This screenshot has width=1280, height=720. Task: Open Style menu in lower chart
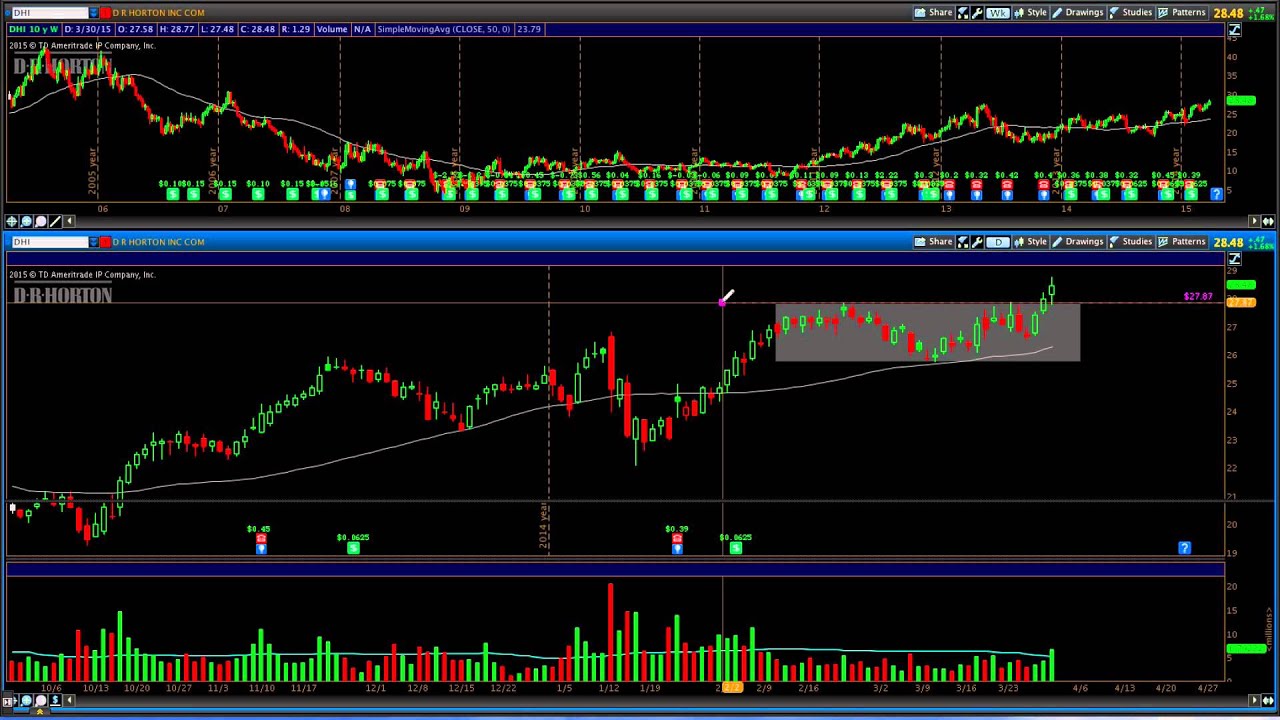[1030, 242]
